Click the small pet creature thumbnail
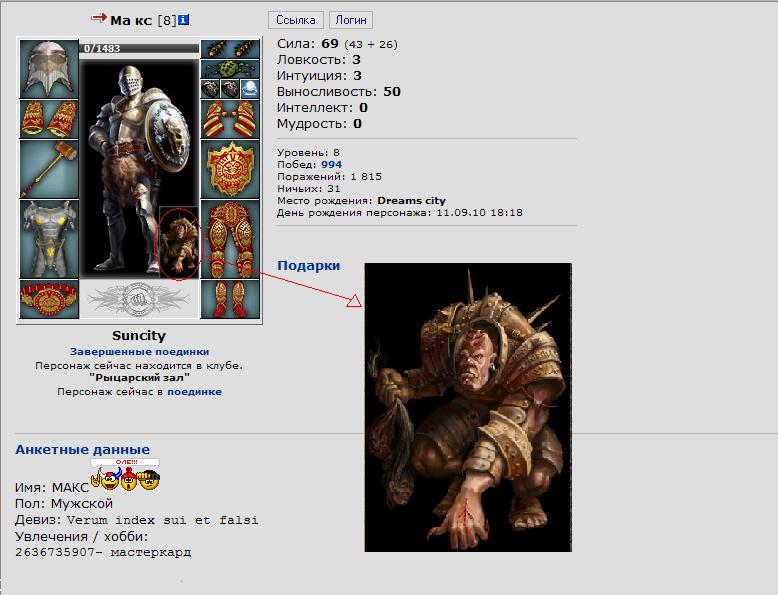Image resolution: width=778 pixels, height=595 pixels. point(179,243)
